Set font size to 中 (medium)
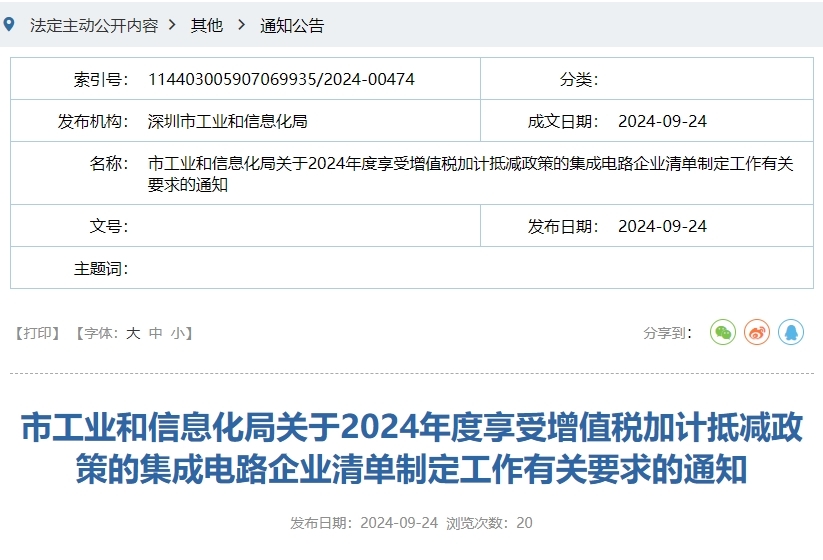 tap(155, 333)
